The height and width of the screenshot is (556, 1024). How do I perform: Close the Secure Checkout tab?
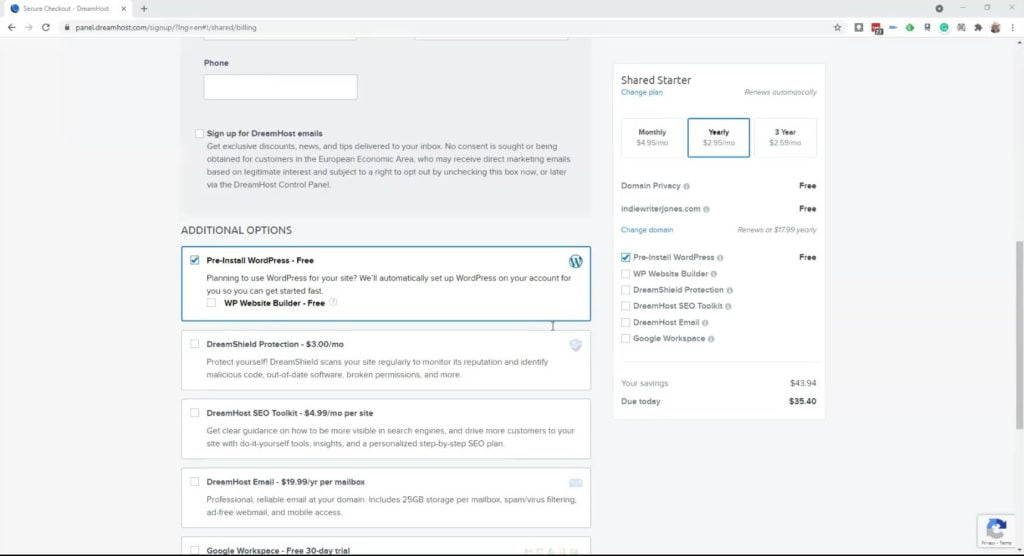(123, 8)
